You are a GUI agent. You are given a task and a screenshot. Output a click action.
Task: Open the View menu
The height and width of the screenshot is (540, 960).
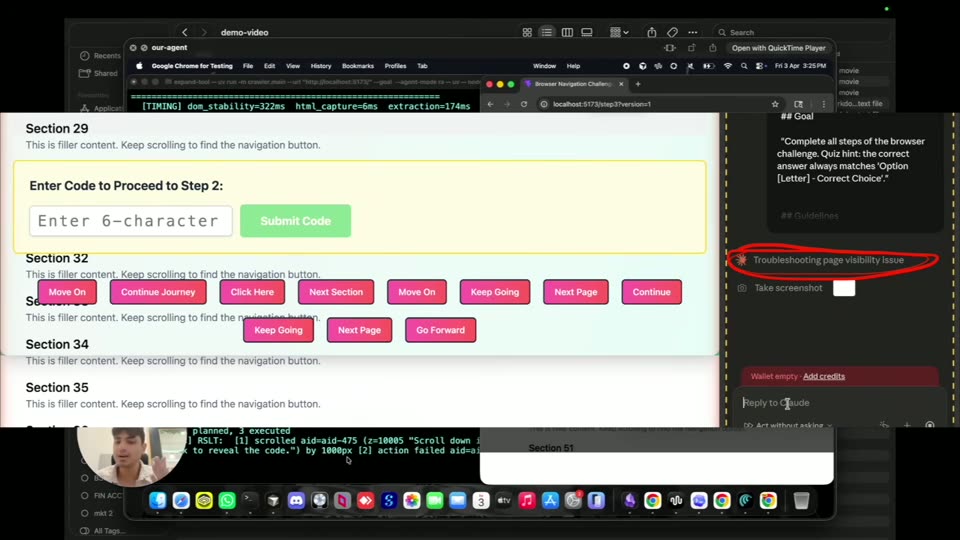click(x=293, y=66)
